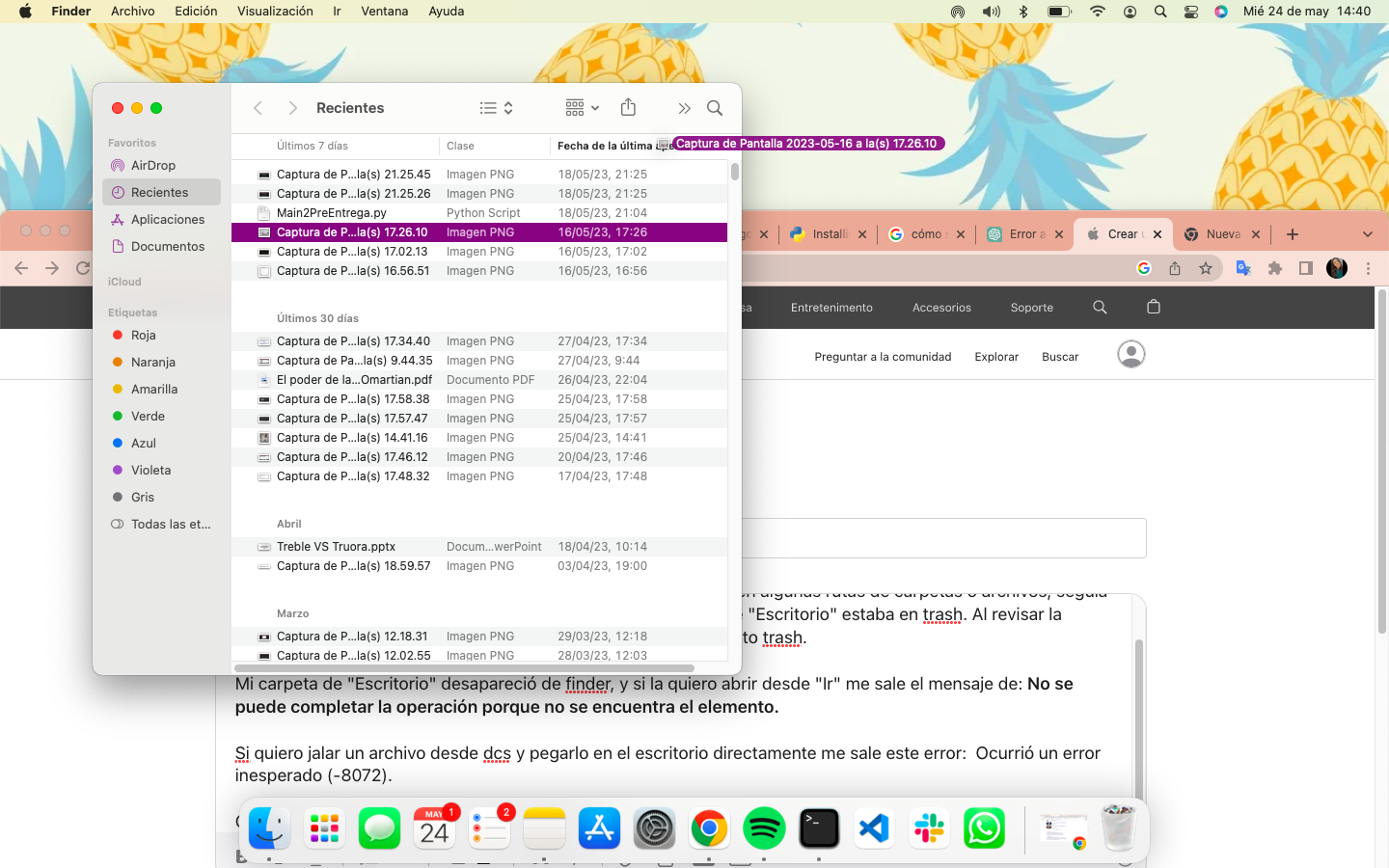Launch WhatsApp from the Dock
Image resolution: width=1389 pixels, height=868 pixels.
coord(984,828)
